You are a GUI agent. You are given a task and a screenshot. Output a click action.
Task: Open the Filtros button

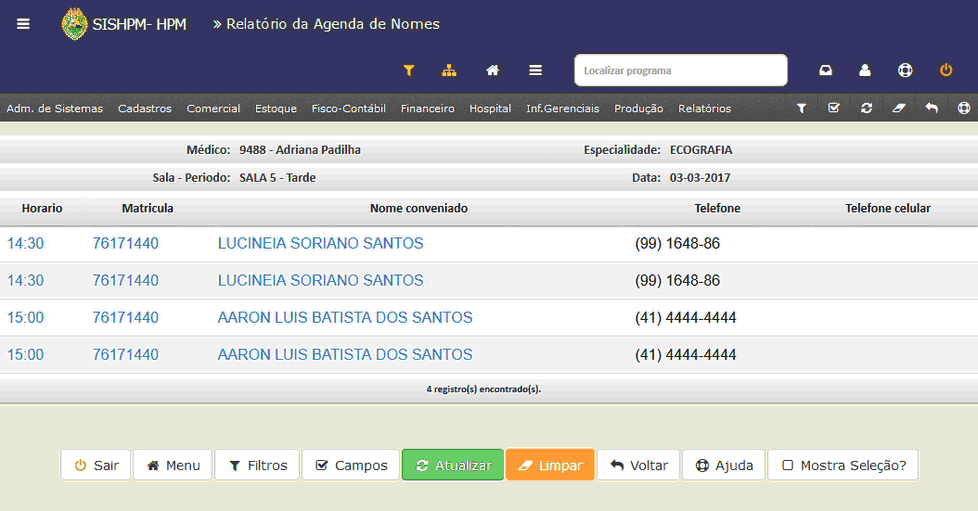click(257, 465)
